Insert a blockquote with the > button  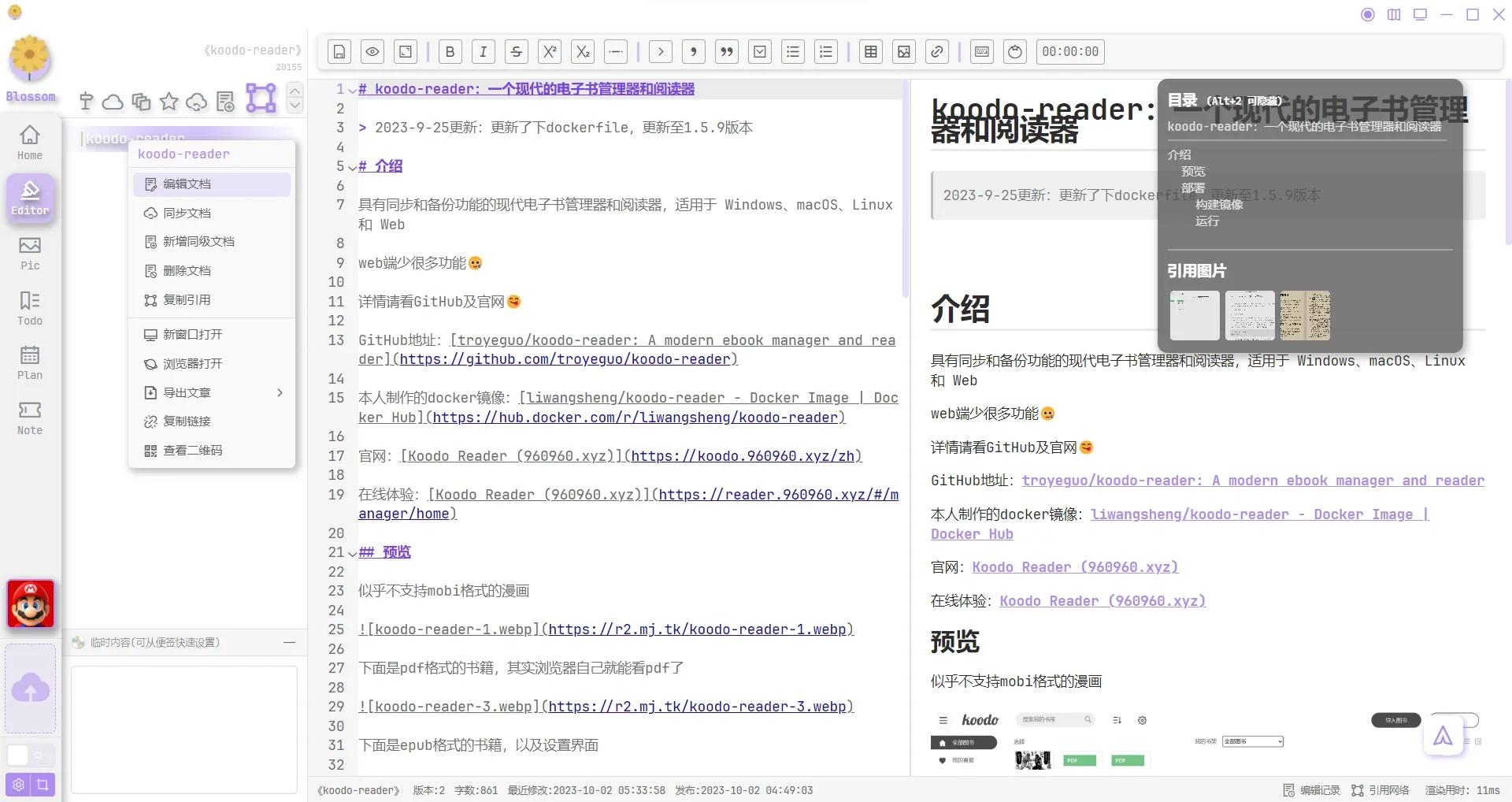pos(661,52)
